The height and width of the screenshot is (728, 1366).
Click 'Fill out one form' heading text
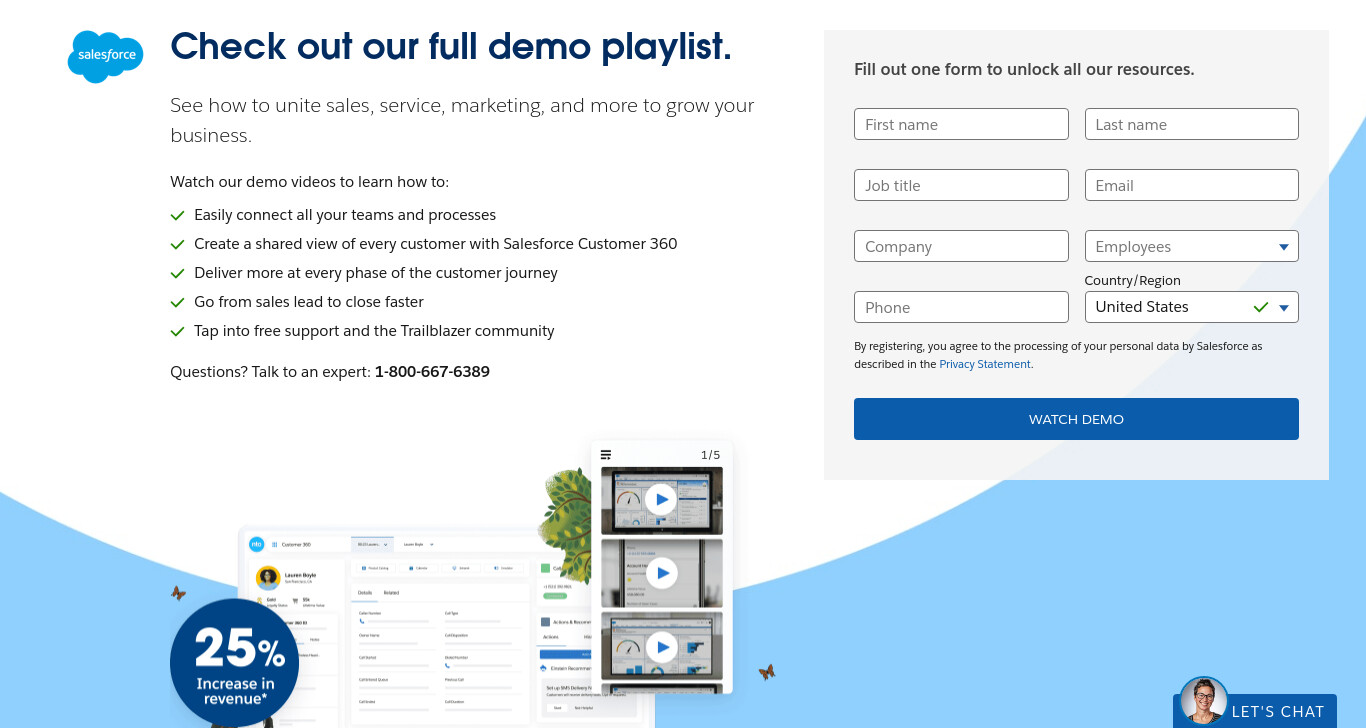click(1024, 69)
